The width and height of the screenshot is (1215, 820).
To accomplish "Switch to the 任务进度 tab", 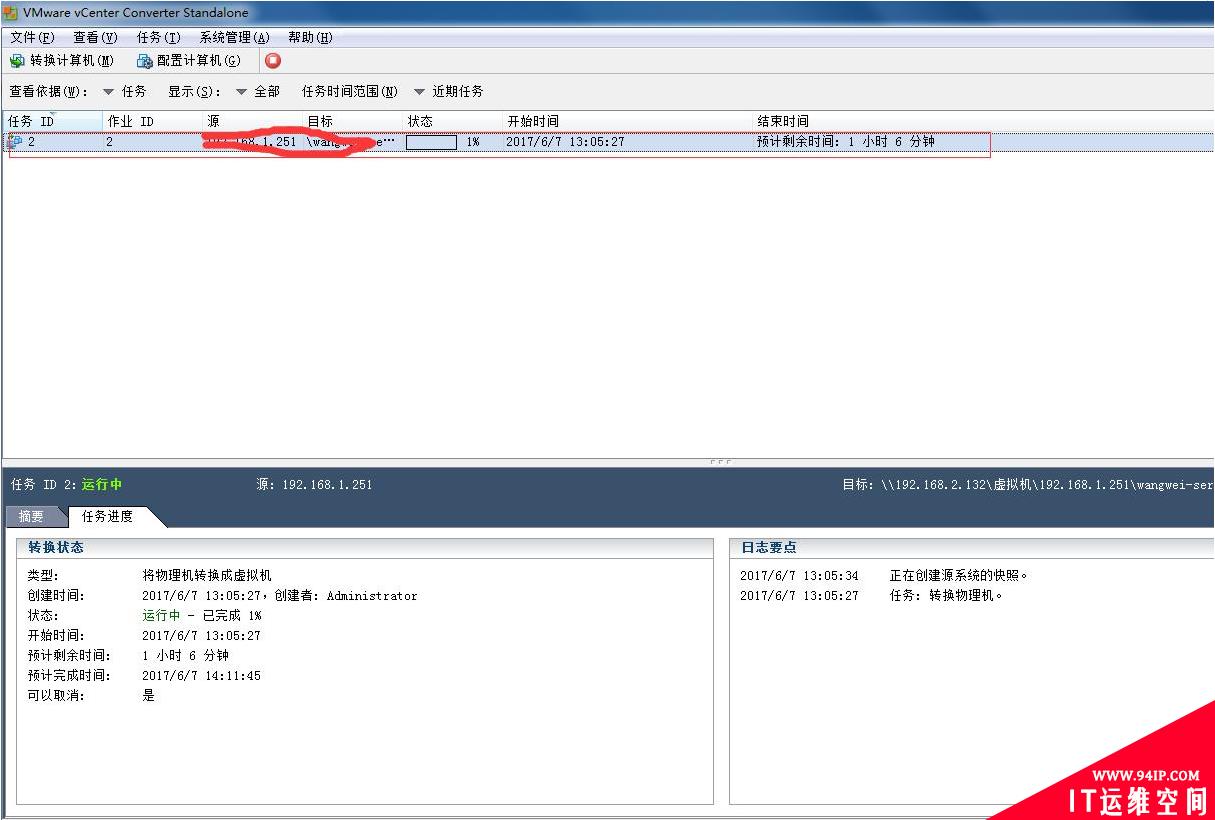I will click(107, 516).
